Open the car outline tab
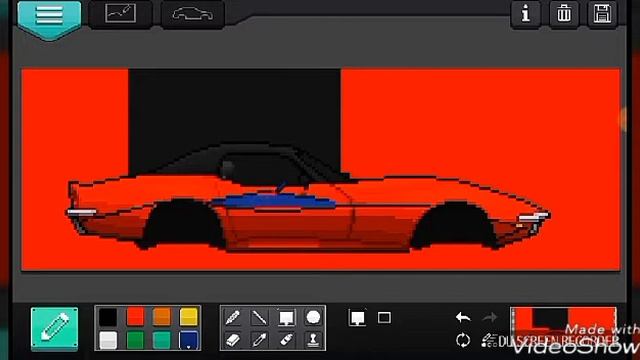Screen dimensions: 640x360 [193, 14]
